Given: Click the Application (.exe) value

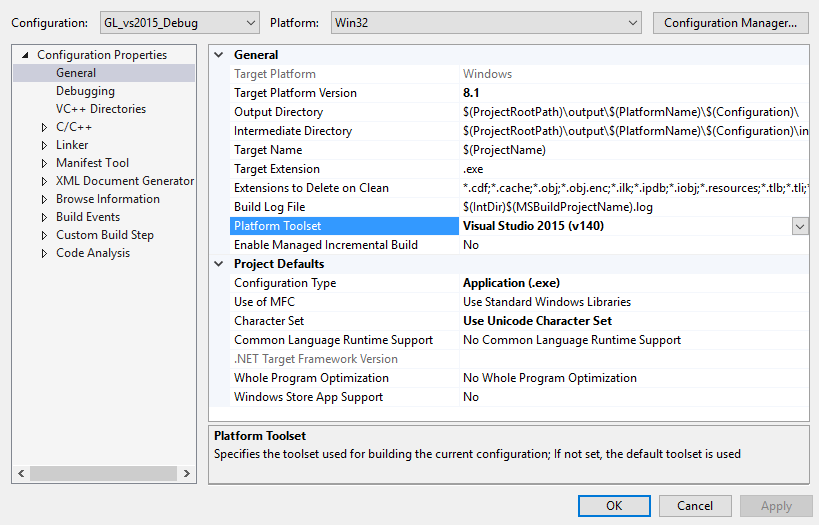Looking at the screenshot, I should pos(511,283).
